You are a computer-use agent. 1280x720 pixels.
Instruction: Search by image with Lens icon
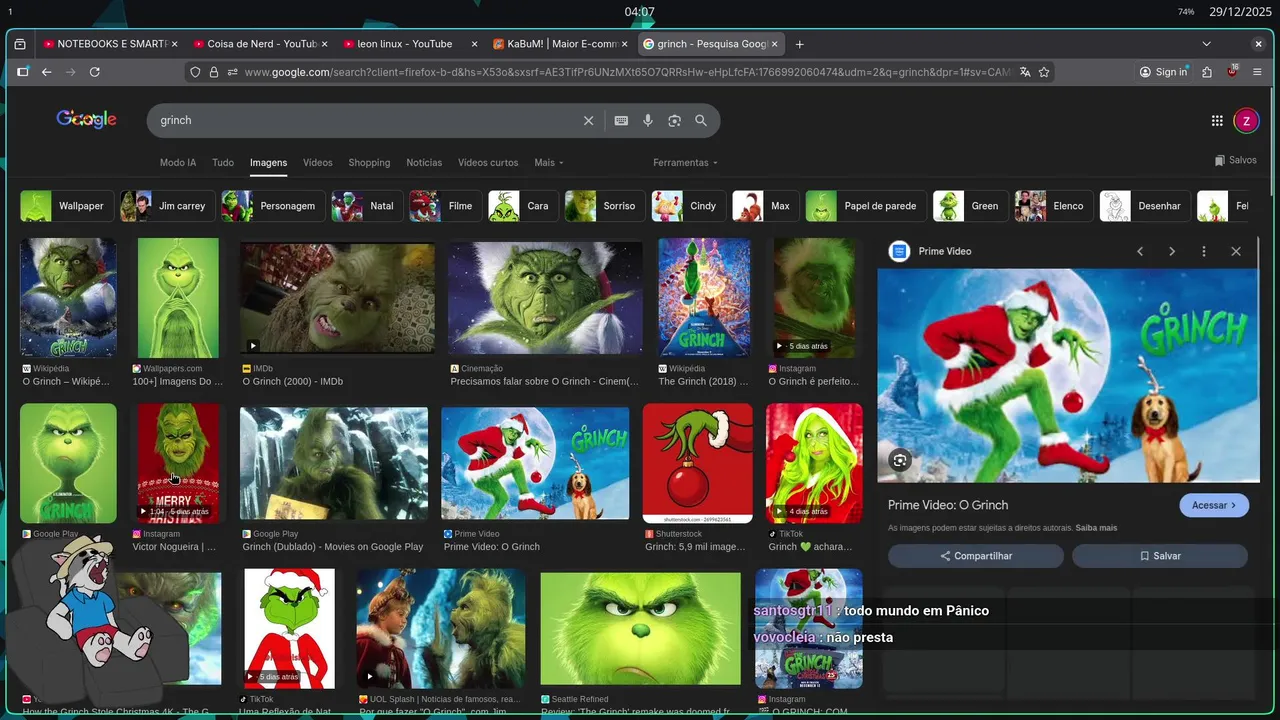pos(674,120)
